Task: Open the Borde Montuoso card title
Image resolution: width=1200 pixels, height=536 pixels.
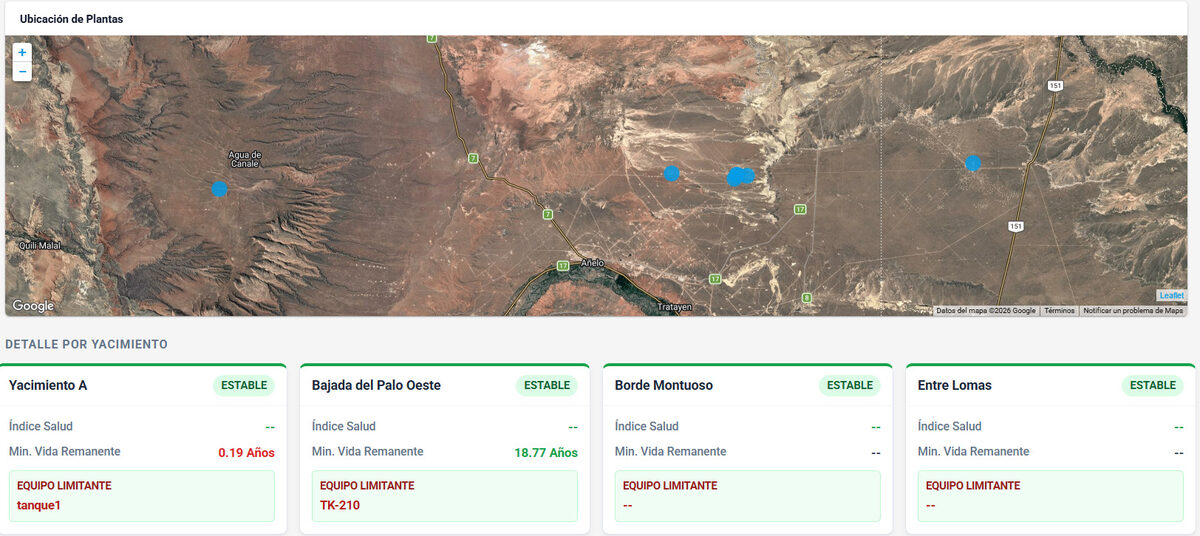Action: [x=664, y=385]
